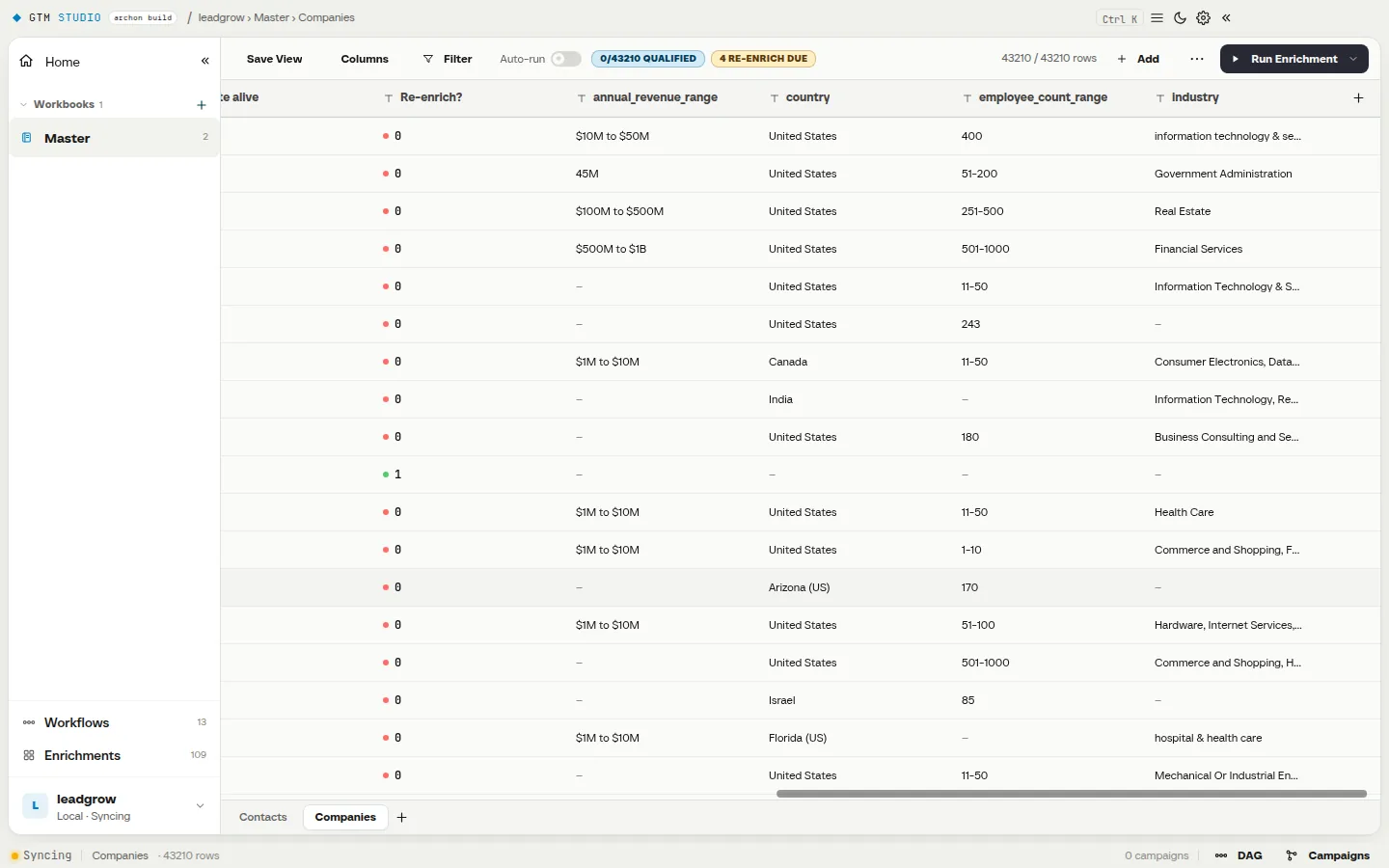
Task: Add a new column with the header plus icon
Action: (1358, 97)
